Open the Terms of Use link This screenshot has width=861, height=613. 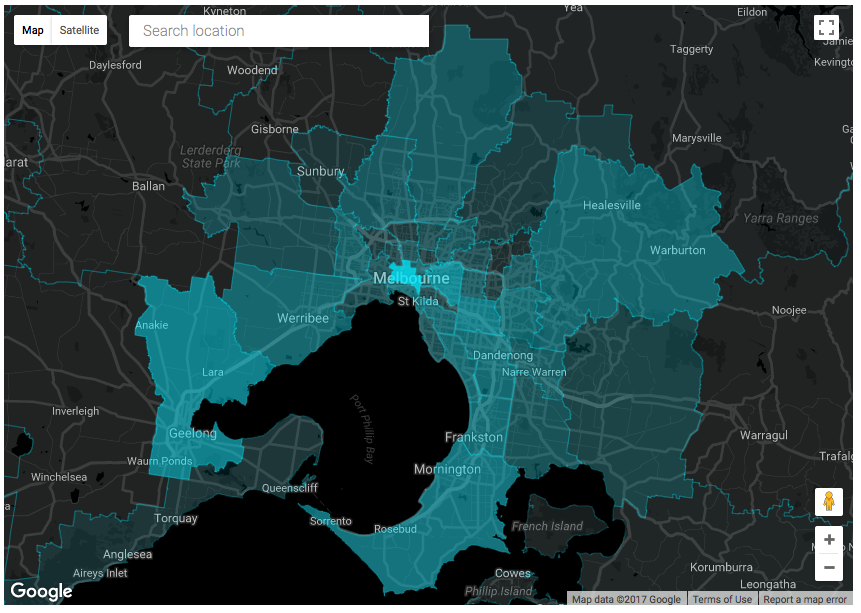click(x=722, y=599)
